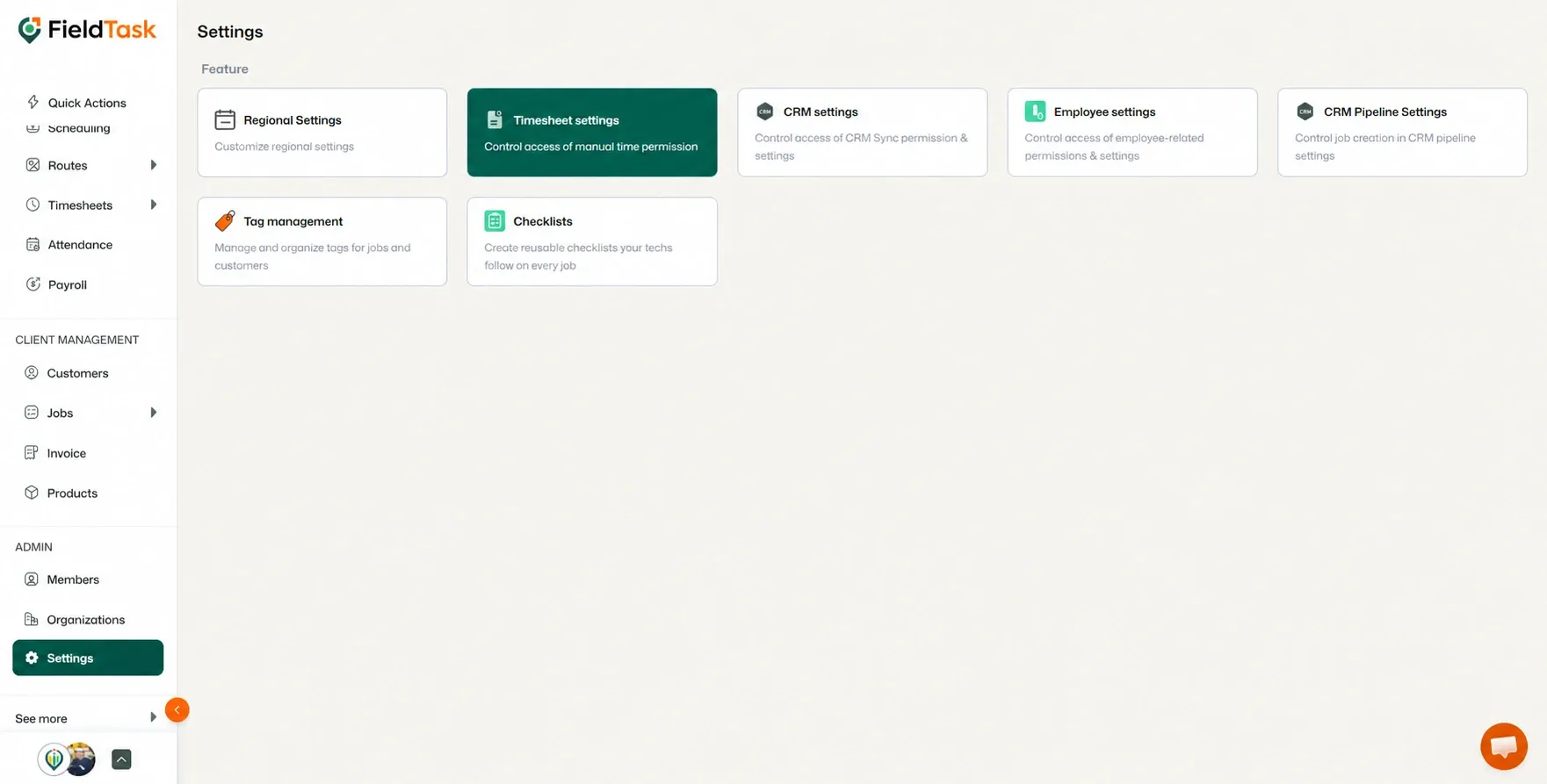Click the Quick Actions lightning icon
This screenshot has height=784, width=1547.
pos(33,102)
